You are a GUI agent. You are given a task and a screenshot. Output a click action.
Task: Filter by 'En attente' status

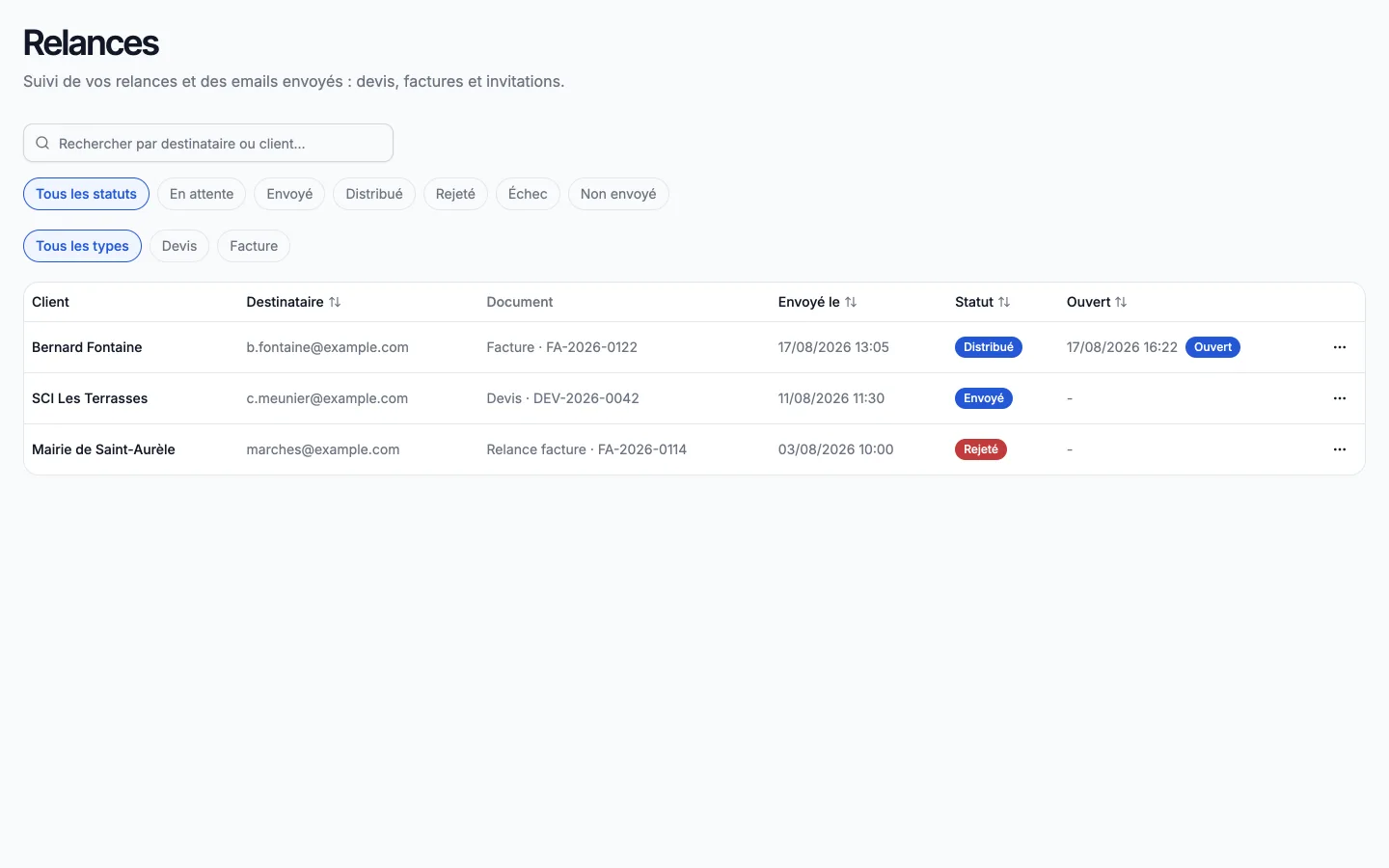(x=202, y=194)
